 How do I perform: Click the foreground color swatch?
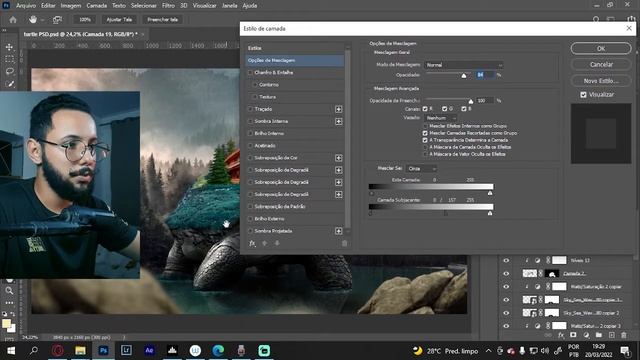coord(6,324)
